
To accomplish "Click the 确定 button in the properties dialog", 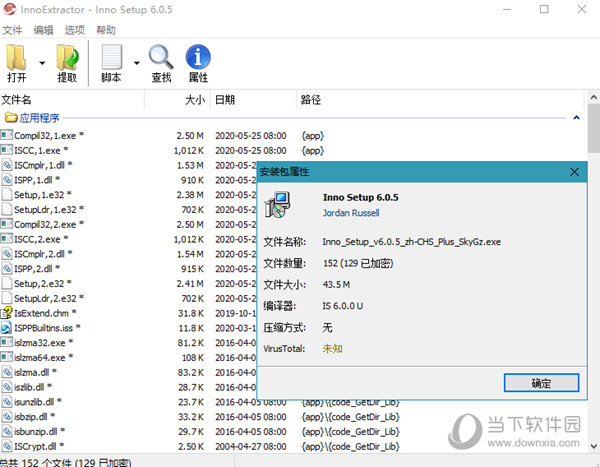I will [x=541, y=383].
